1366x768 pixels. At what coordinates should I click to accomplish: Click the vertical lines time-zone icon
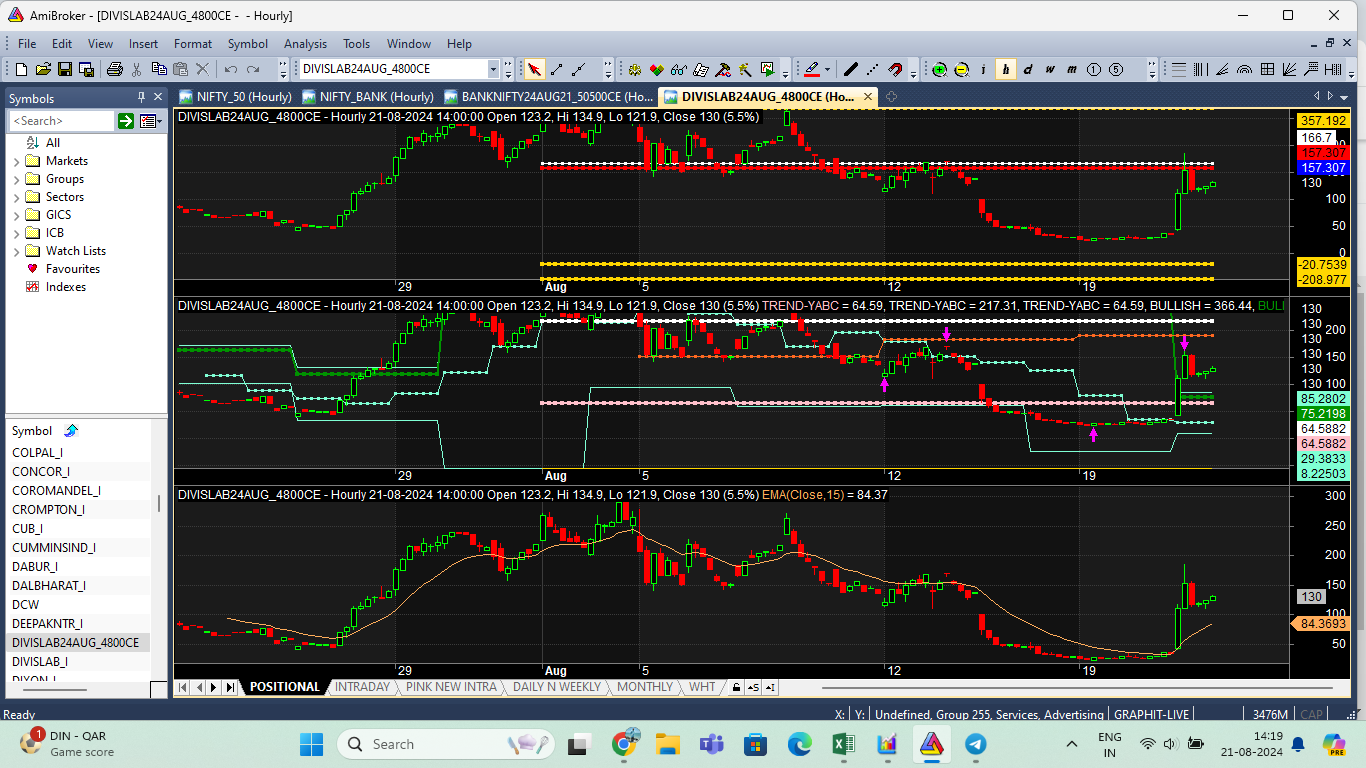tap(1200, 69)
